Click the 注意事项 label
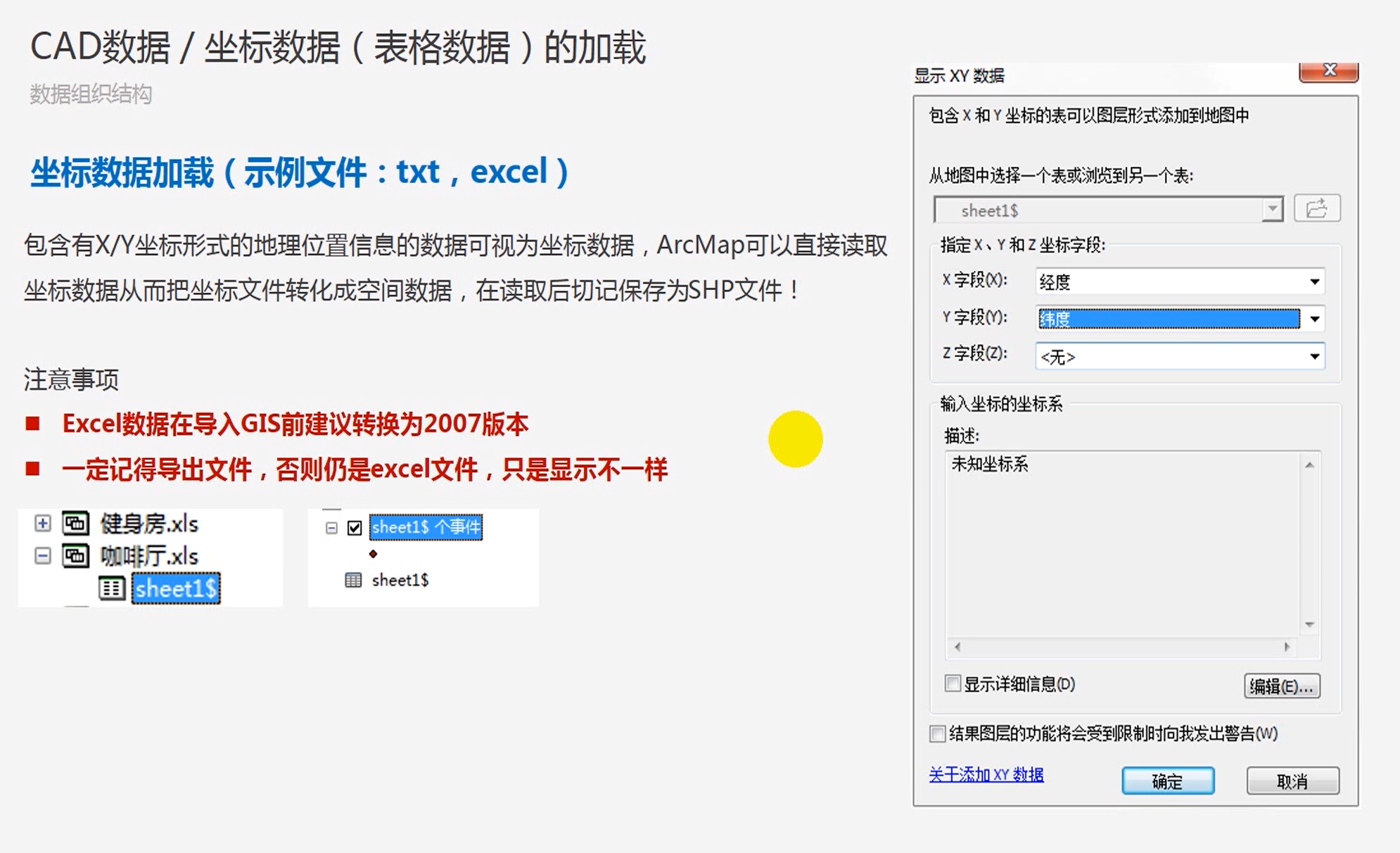 (x=71, y=380)
